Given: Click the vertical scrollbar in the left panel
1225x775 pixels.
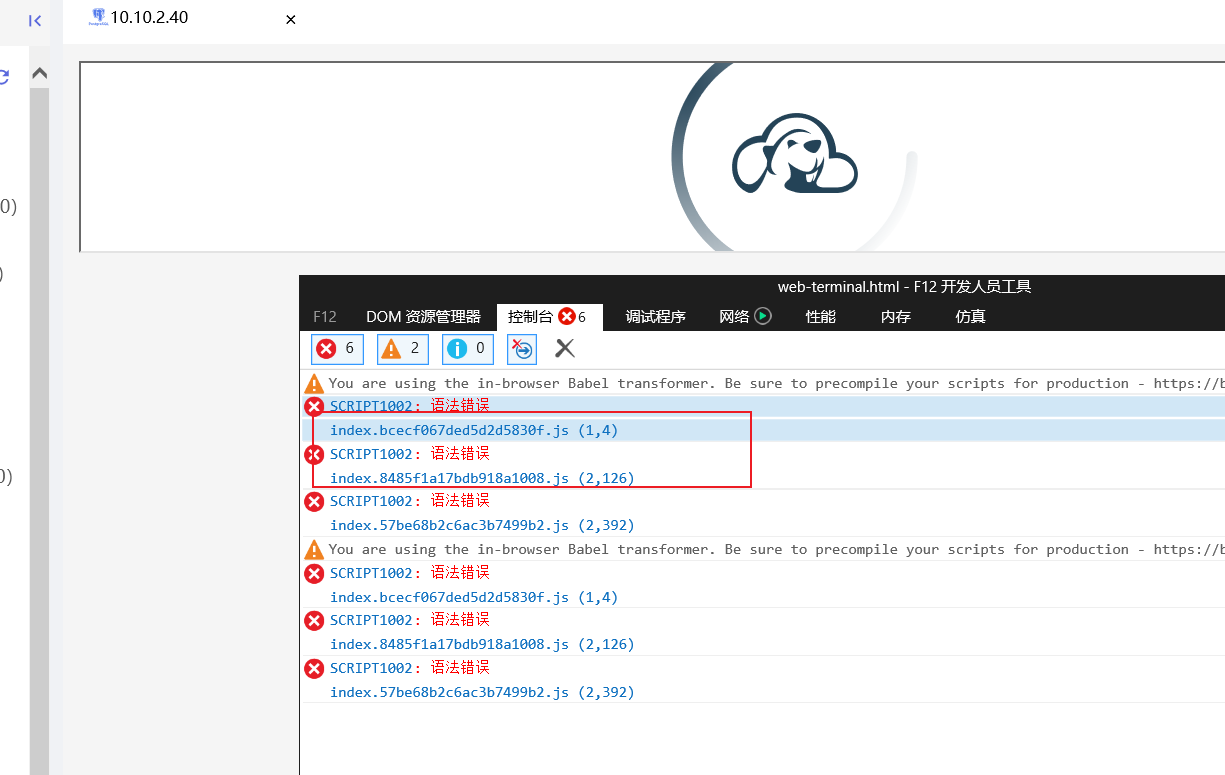Looking at the screenshot, I should pyautogui.click(x=40, y=430).
